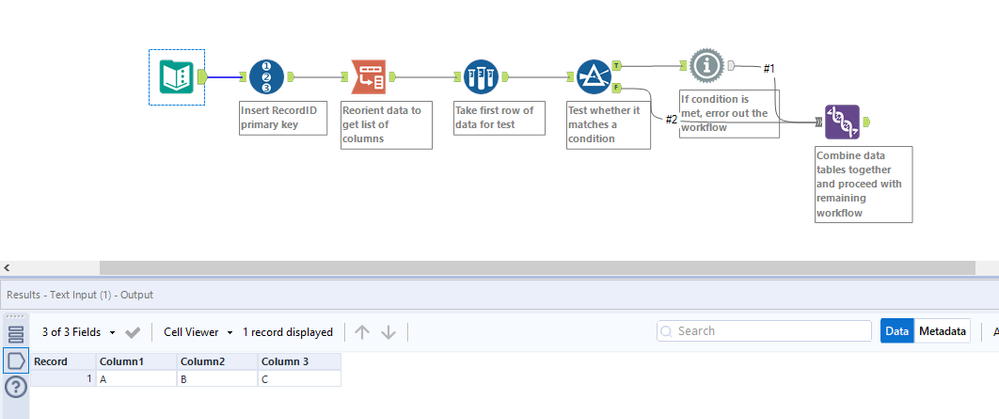999x419 pixels.
Task: Select the Column2 header
Action: [217, 362]
